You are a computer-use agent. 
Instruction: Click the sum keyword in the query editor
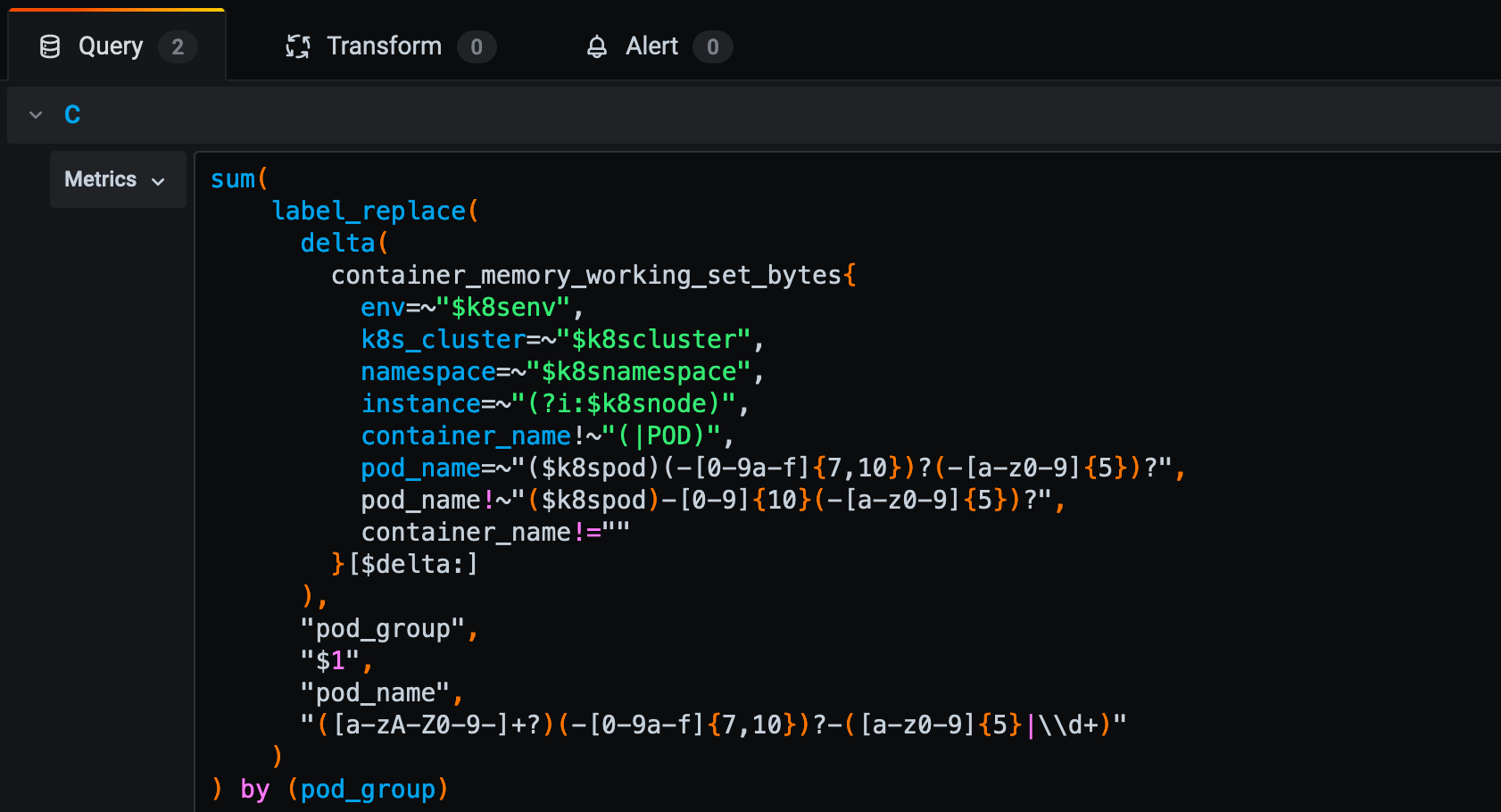pos(230,178)
